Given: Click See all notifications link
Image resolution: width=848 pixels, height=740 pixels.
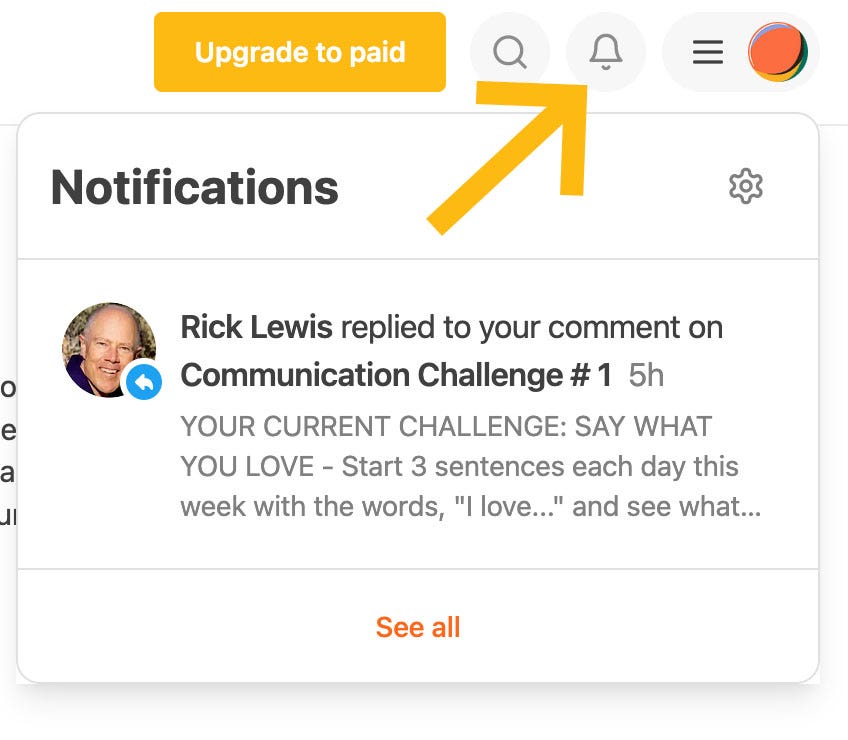Looking at the screenshot, I should (x=418, y=627).
